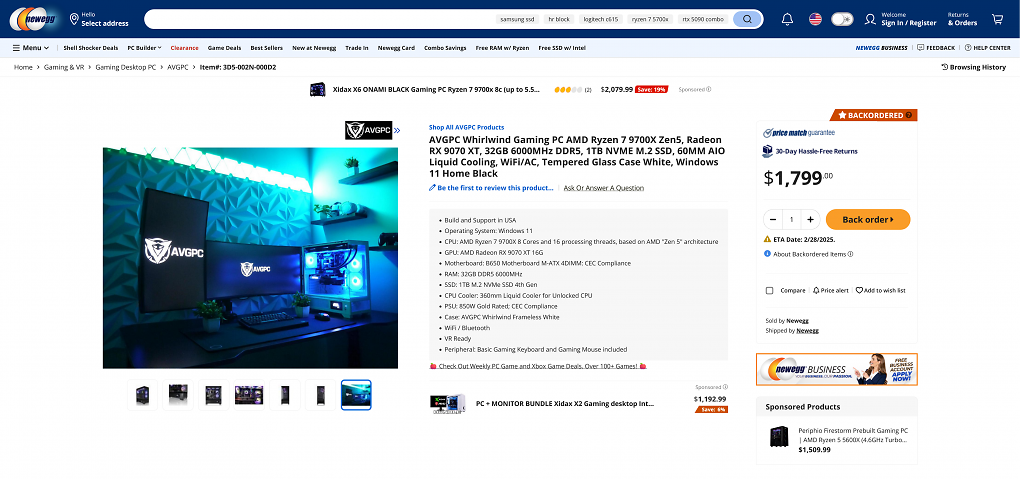Image resolution: width=1020 pixels, height=479 pixels.
Task: Open price match guarantee info
Action: [799, 133]
